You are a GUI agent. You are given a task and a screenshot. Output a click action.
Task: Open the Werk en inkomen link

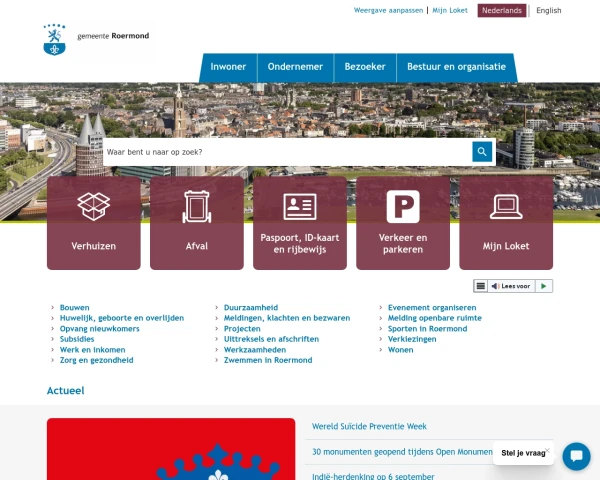pyautogui.click(x=93, y=349)
